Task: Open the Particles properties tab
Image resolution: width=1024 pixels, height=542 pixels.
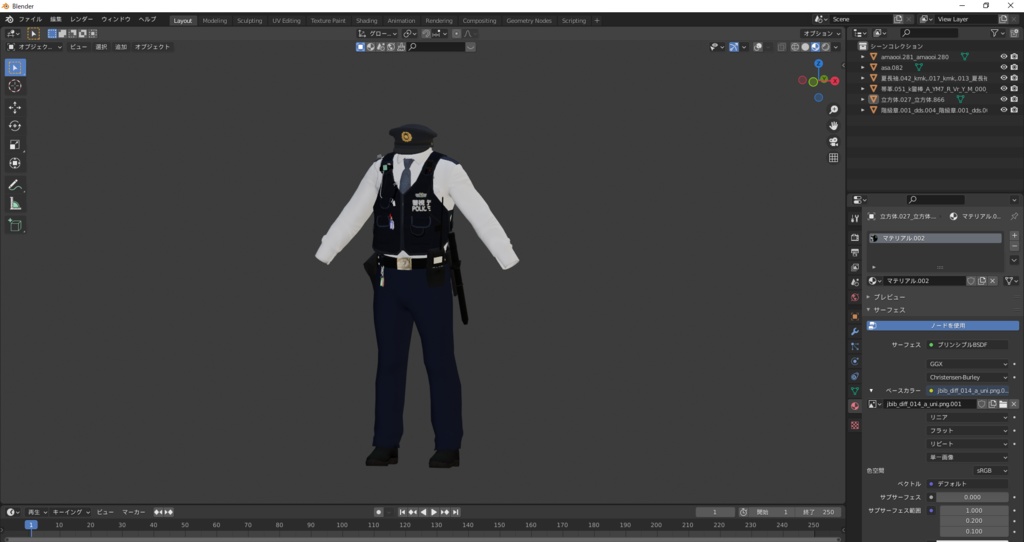Action: point(855,347)
